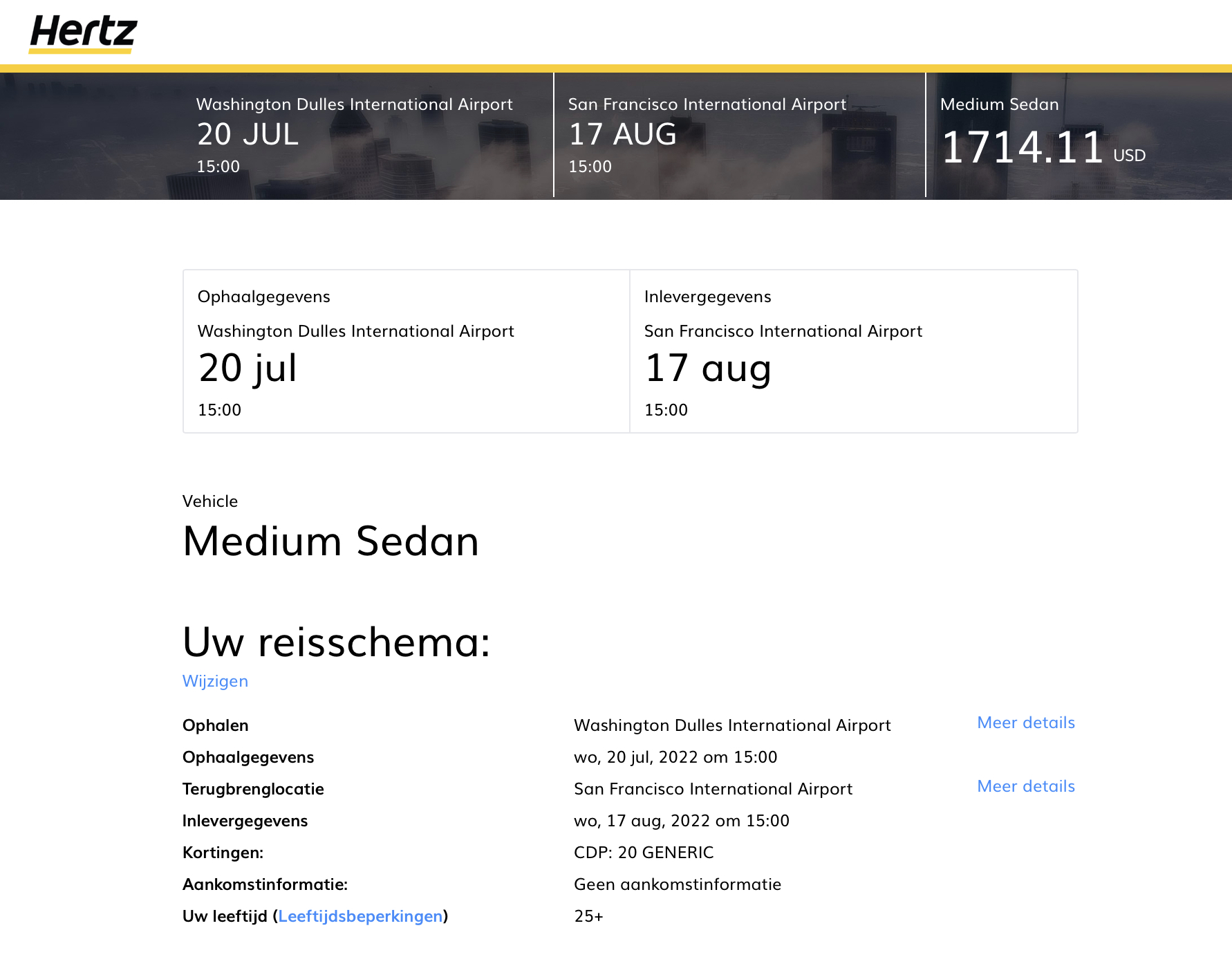The width and height of the screenshot is (1232, 975).
Task: Select the Ophaalgegevens card heading
Action: click(x=263, y=297)
